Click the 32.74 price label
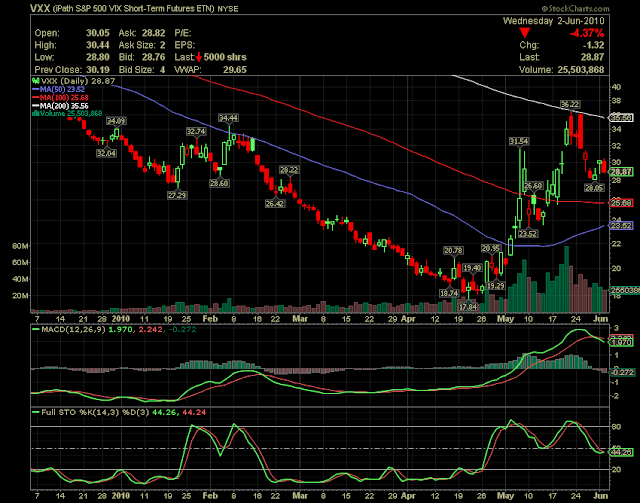Screen dimensions: 640x503 (196, 131)
